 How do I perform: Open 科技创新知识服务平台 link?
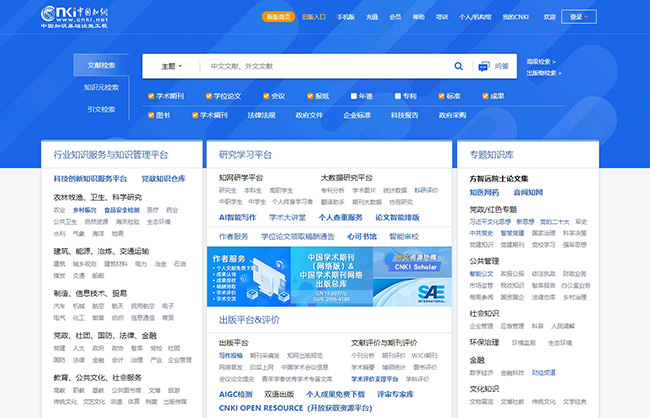[x=90, y=179]
